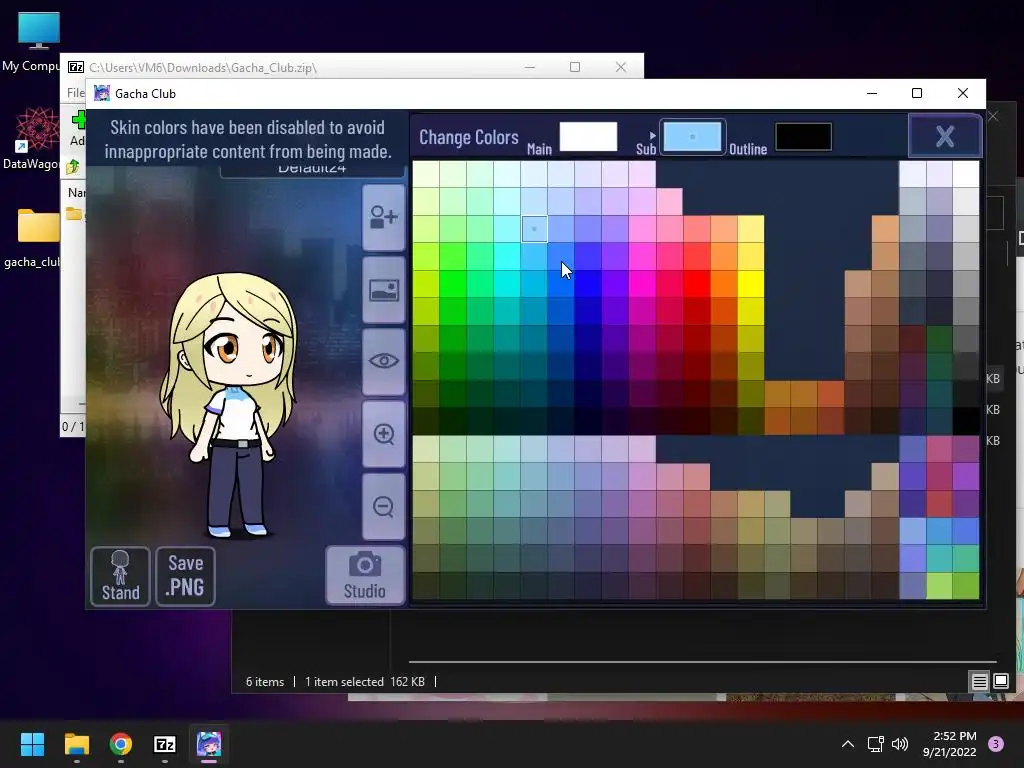Switch to large icons view in File Explorer
The image size is (1024, 768).
tap(1001, 682)
